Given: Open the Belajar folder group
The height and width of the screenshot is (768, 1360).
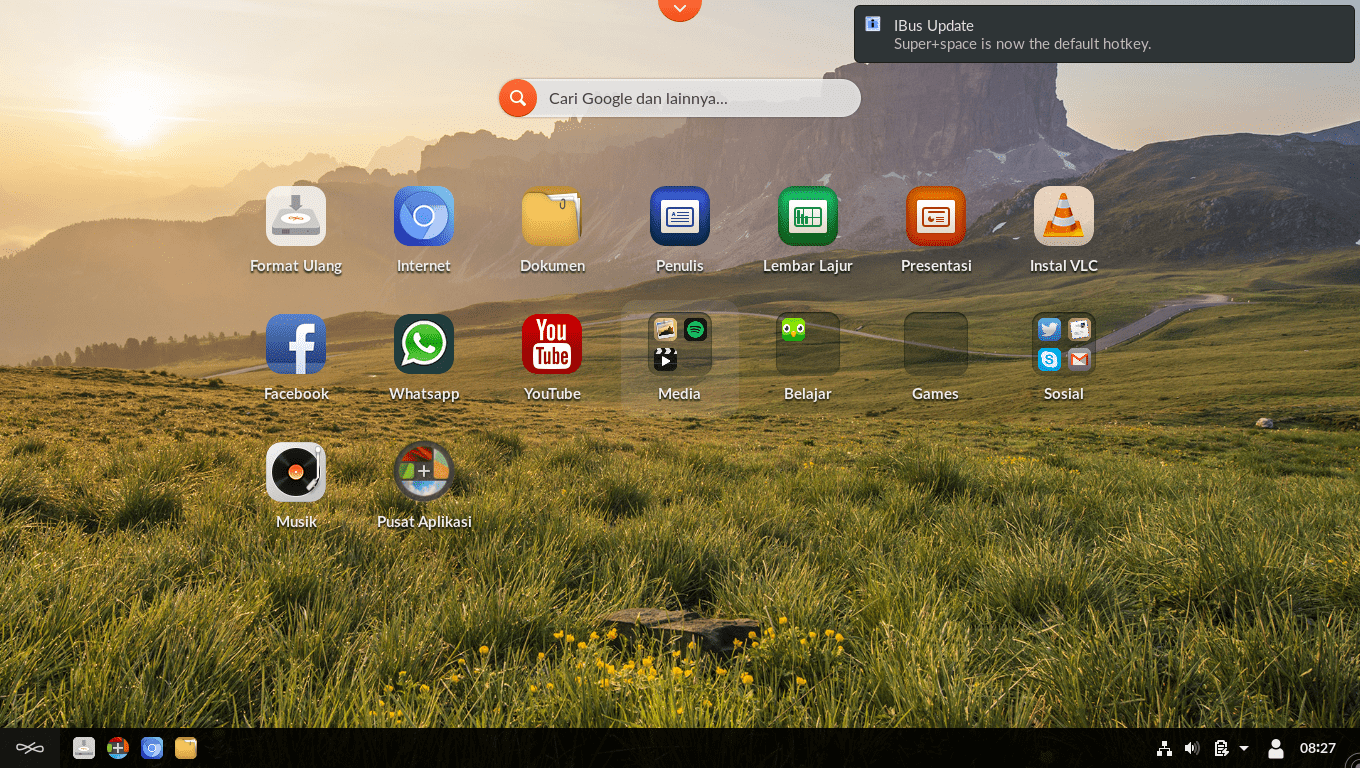Looking at the screenshot, I should (808, 344).
